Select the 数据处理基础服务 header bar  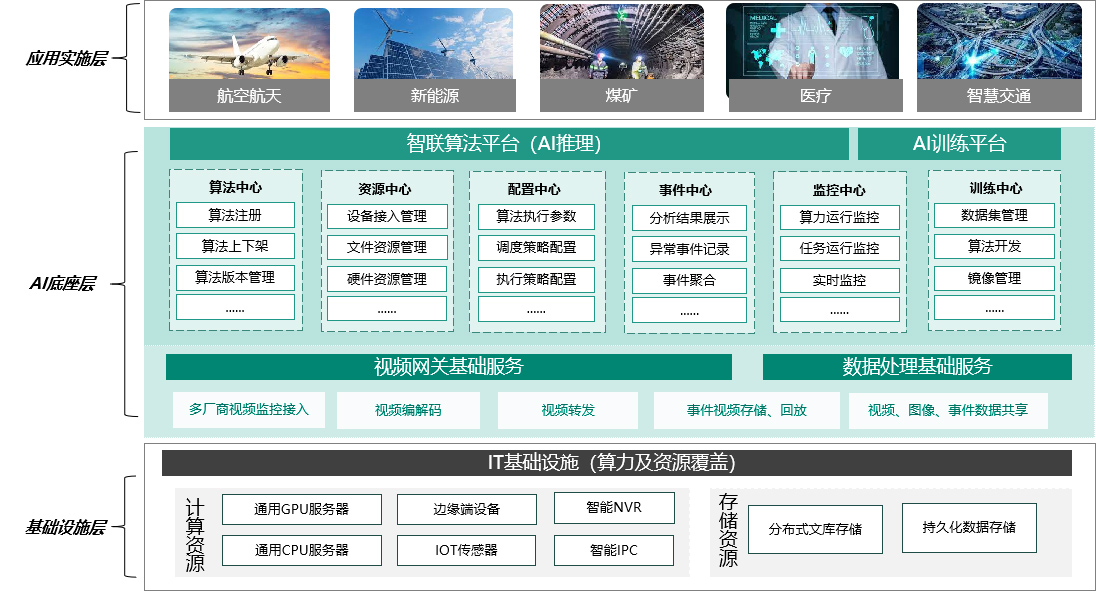pyautogui.click(x=917, y=367)
